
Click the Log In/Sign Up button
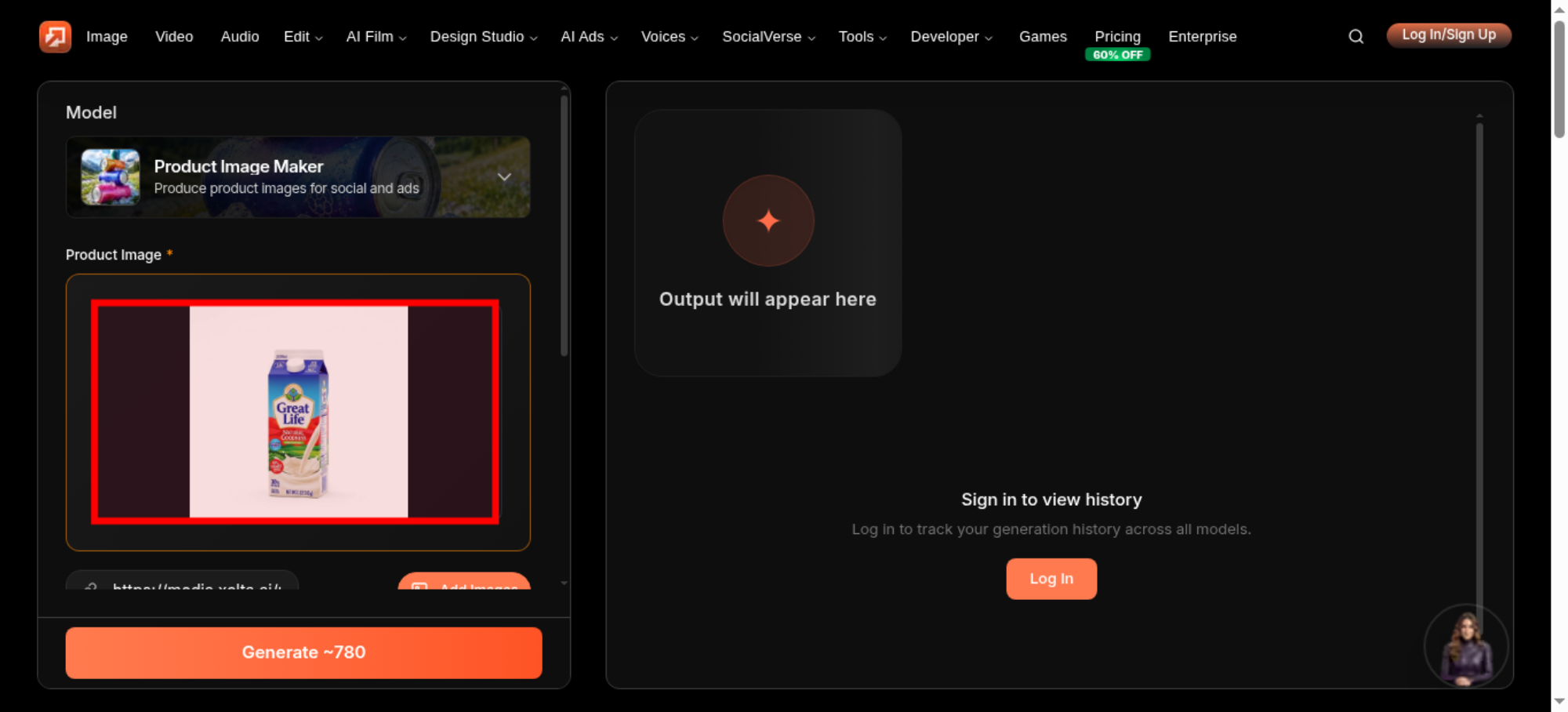click(x=1449, y=35)
